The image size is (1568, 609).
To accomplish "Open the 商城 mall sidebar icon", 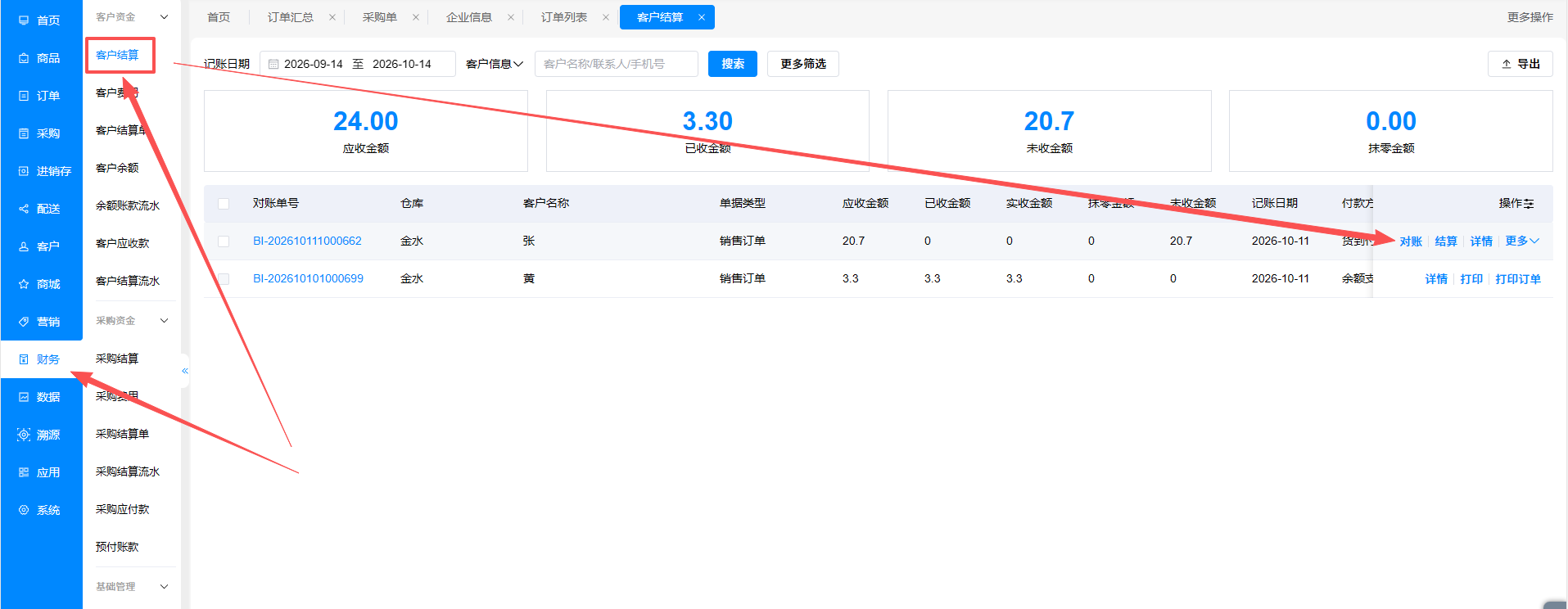I will click(24, 284).
